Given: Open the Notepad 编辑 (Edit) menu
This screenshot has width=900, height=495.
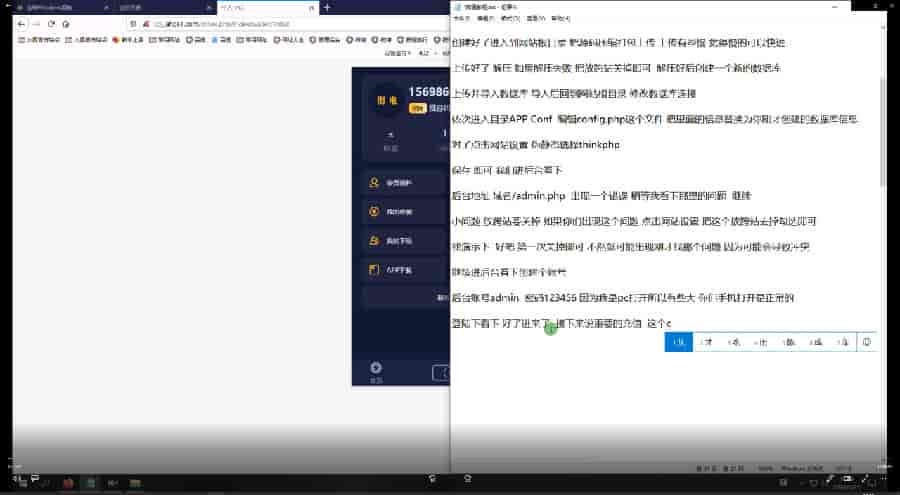Looking at the screenshot, I should click(x=486, y=18).
